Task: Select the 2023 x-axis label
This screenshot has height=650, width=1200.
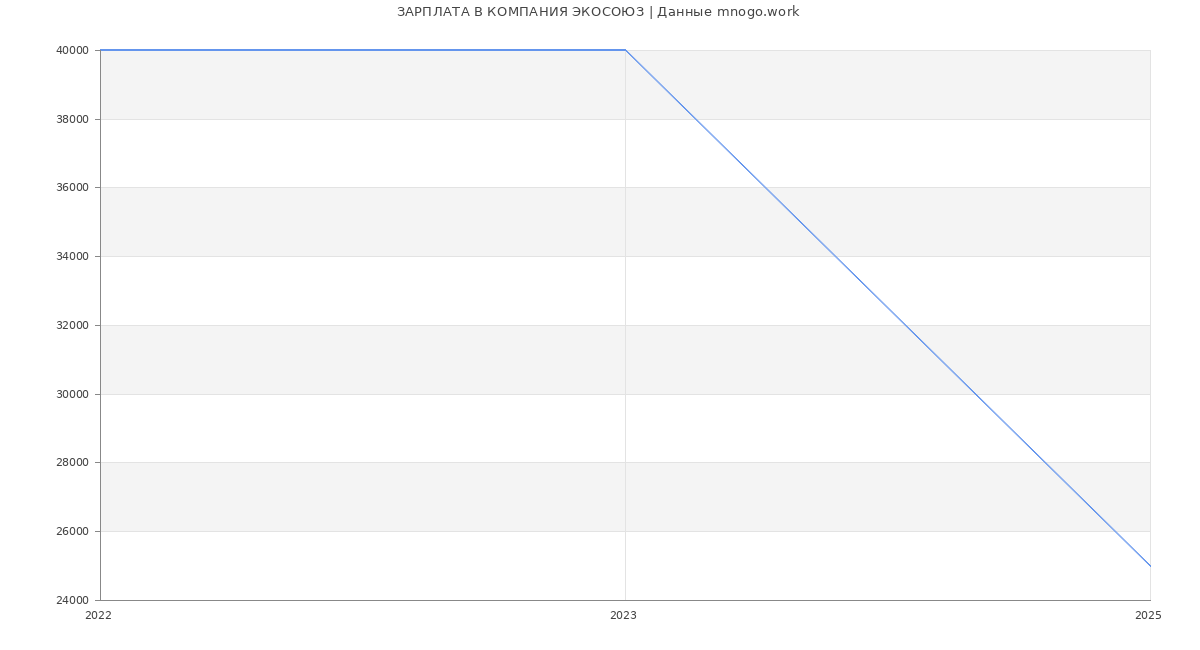Action: point(623,616)
